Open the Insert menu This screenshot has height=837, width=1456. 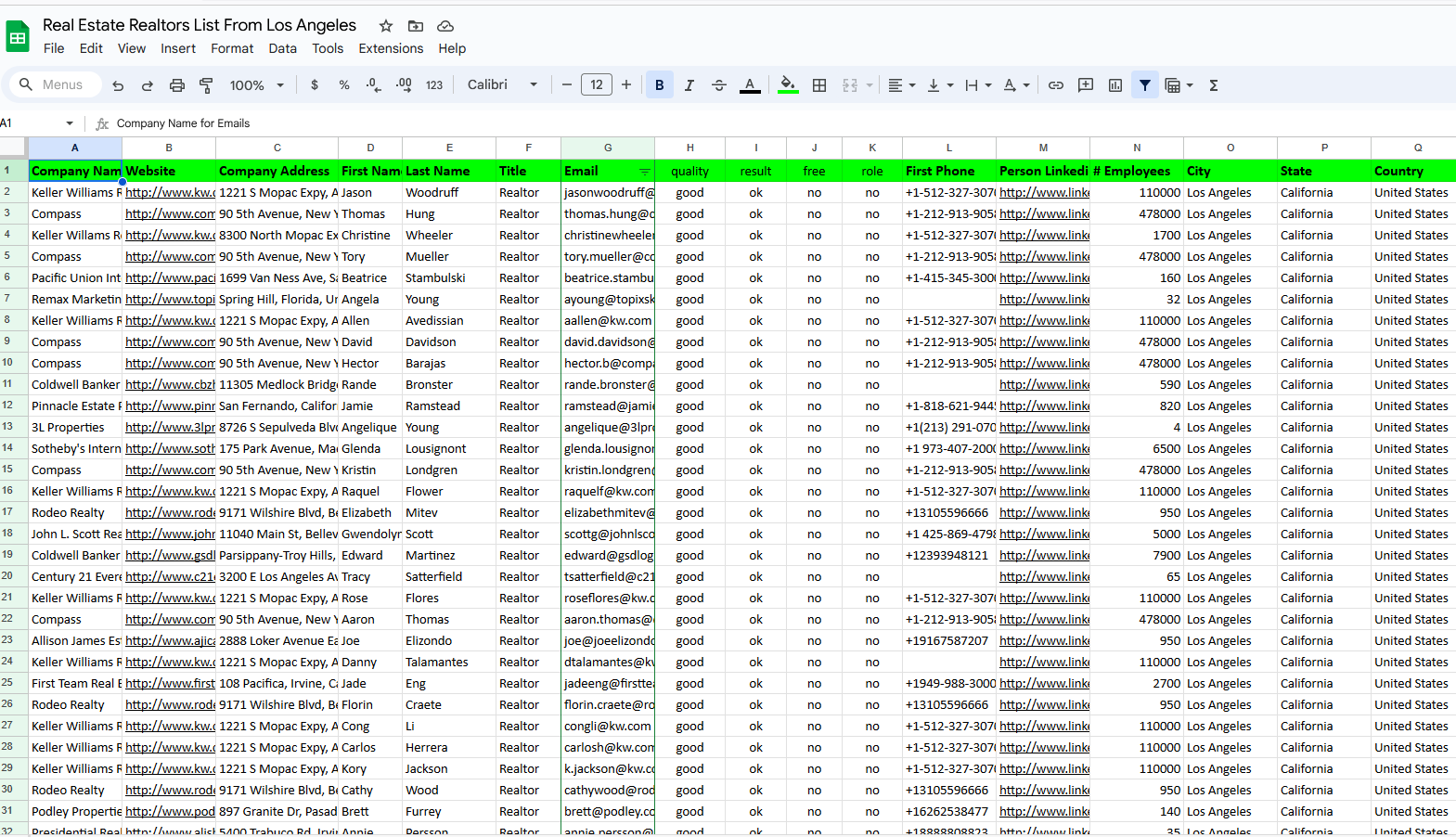(x=178, y=48)
